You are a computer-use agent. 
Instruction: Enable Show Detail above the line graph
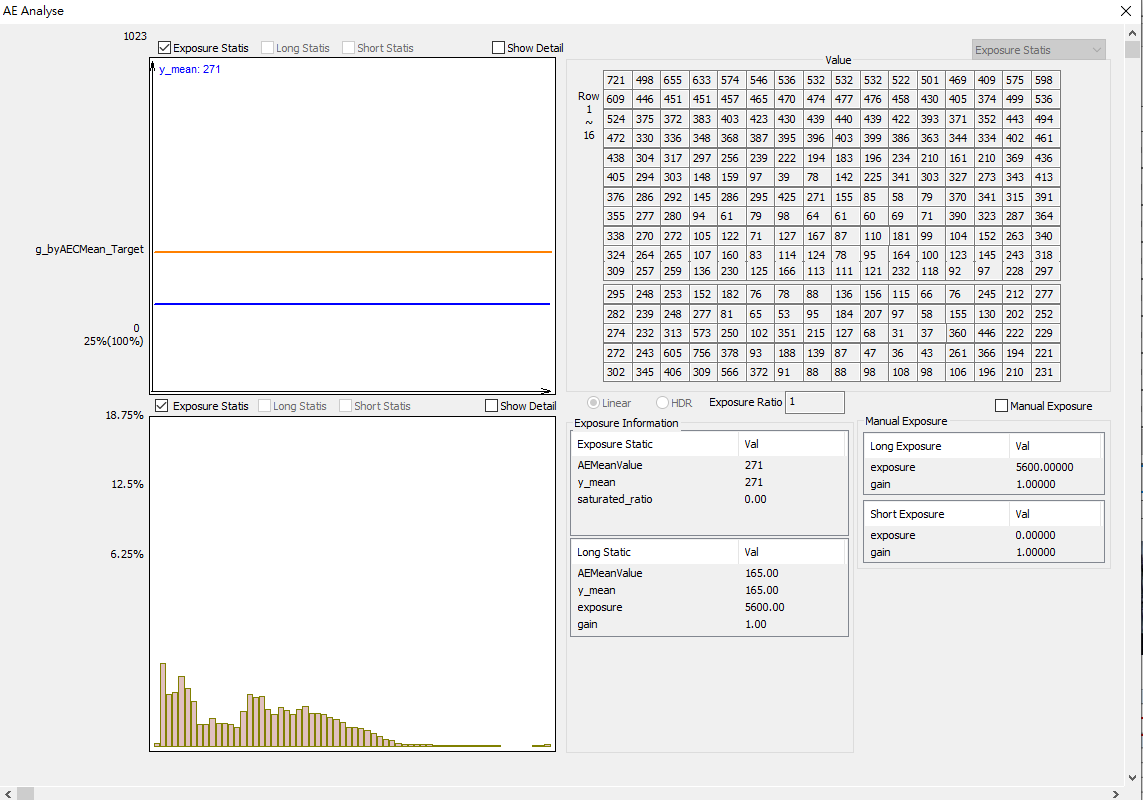[x=499, y=48]
